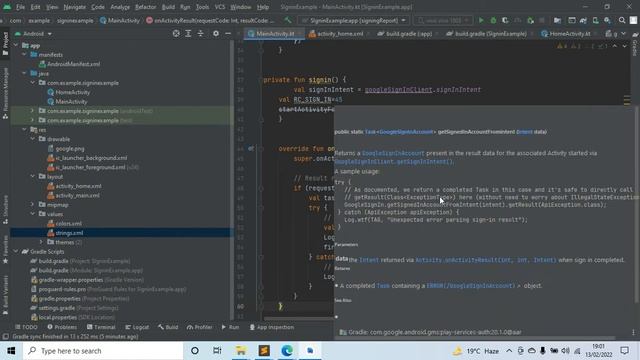Click the GoogleSignInAccount link in documentation popup
Screen dimensions: 640x360
pos(393,153)
